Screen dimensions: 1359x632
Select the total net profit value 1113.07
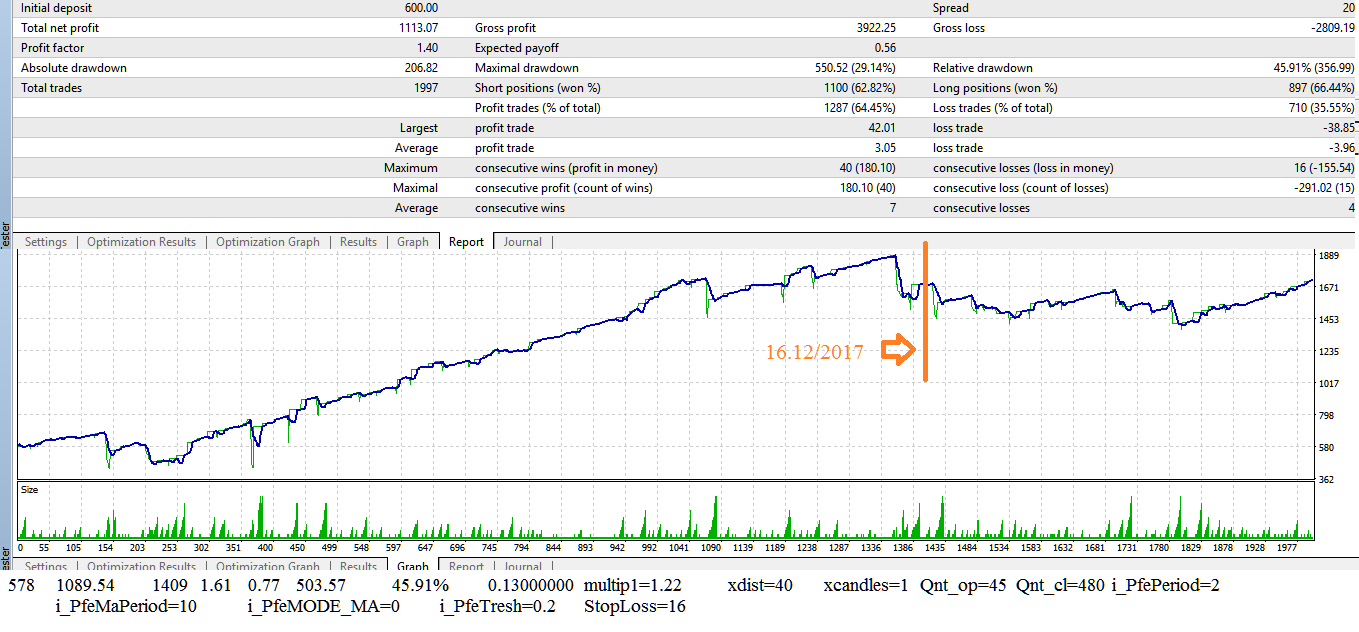pos(418,28)
